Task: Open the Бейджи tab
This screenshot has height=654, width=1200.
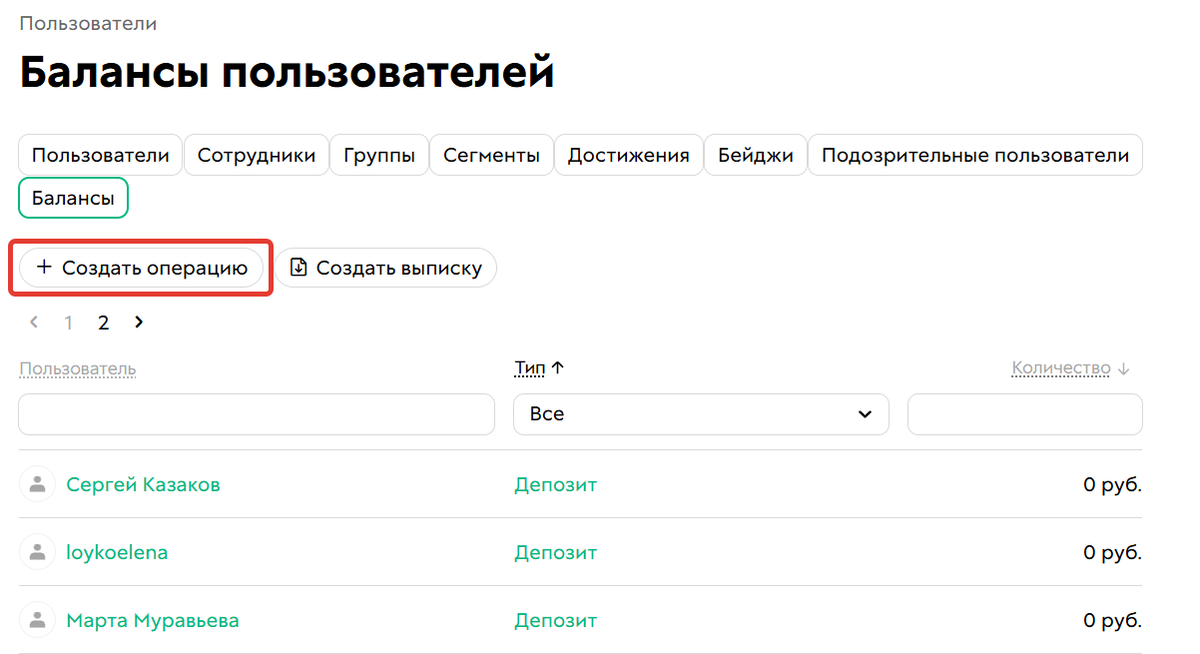Action: point(755,154)
